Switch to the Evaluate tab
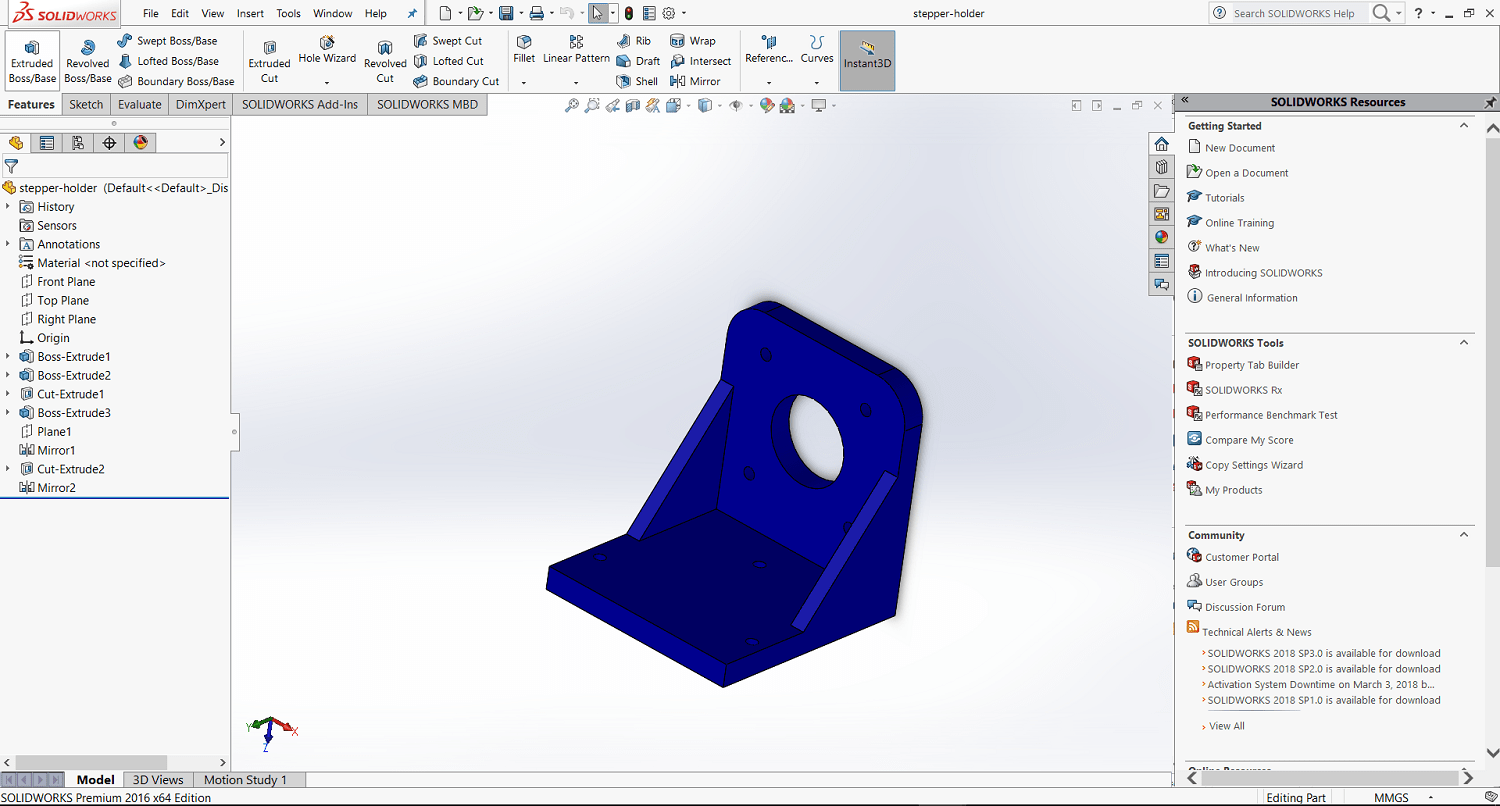Viewport: 1500px width, 806px height. (x=139, y=104)
